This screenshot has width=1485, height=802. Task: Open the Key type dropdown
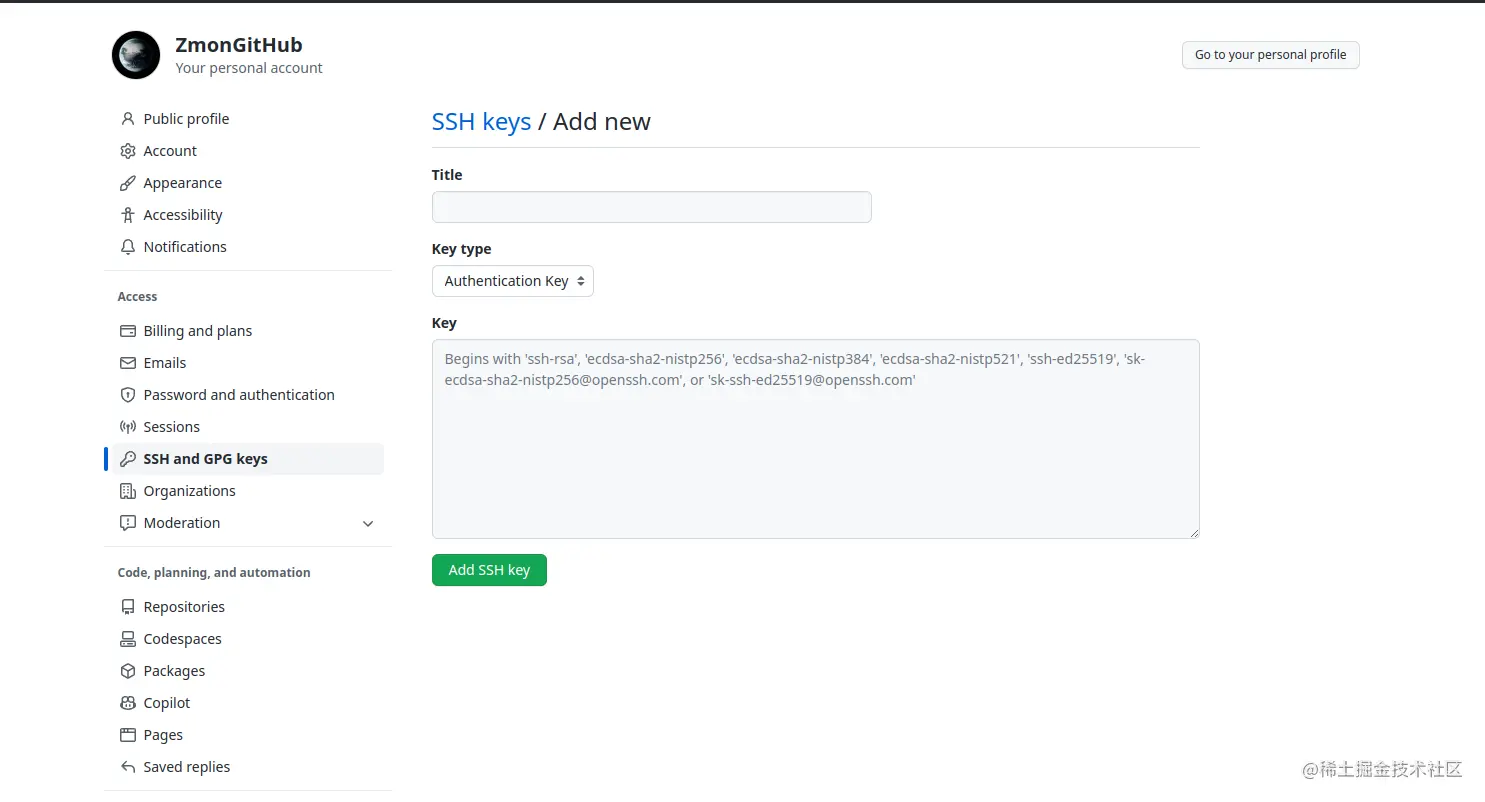513,281
